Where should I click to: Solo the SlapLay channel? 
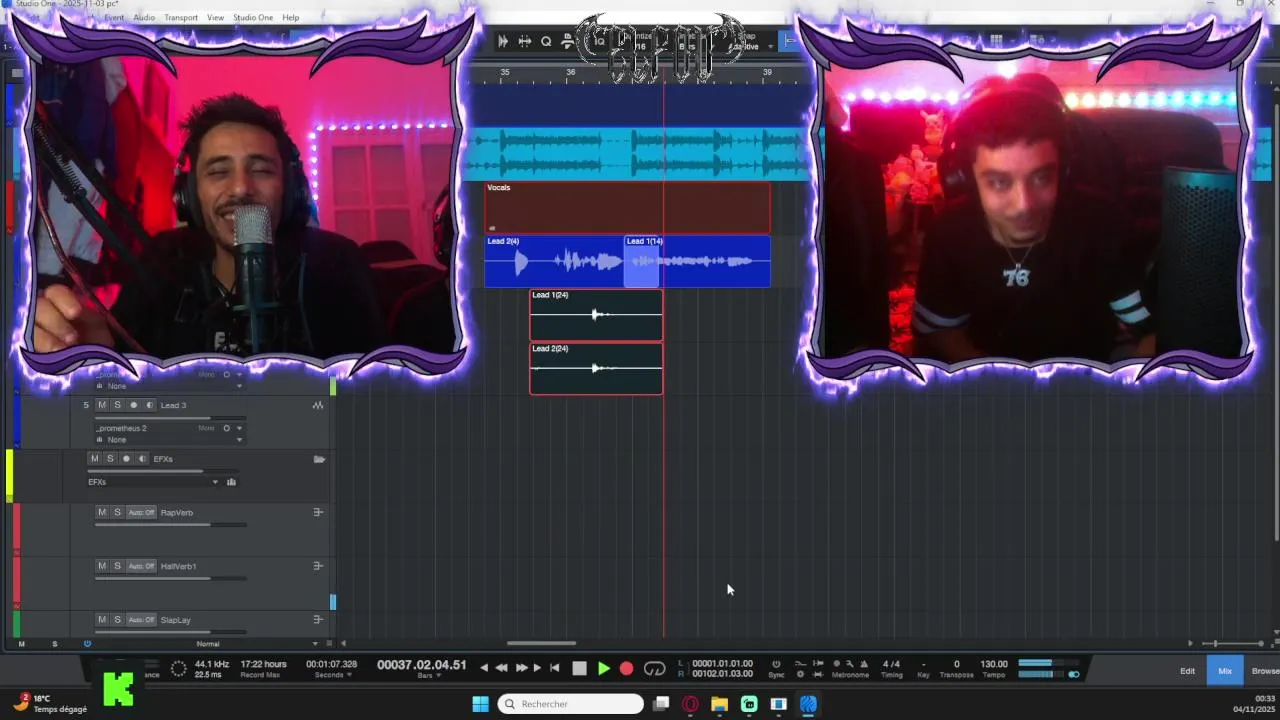(x=117, y=620)
